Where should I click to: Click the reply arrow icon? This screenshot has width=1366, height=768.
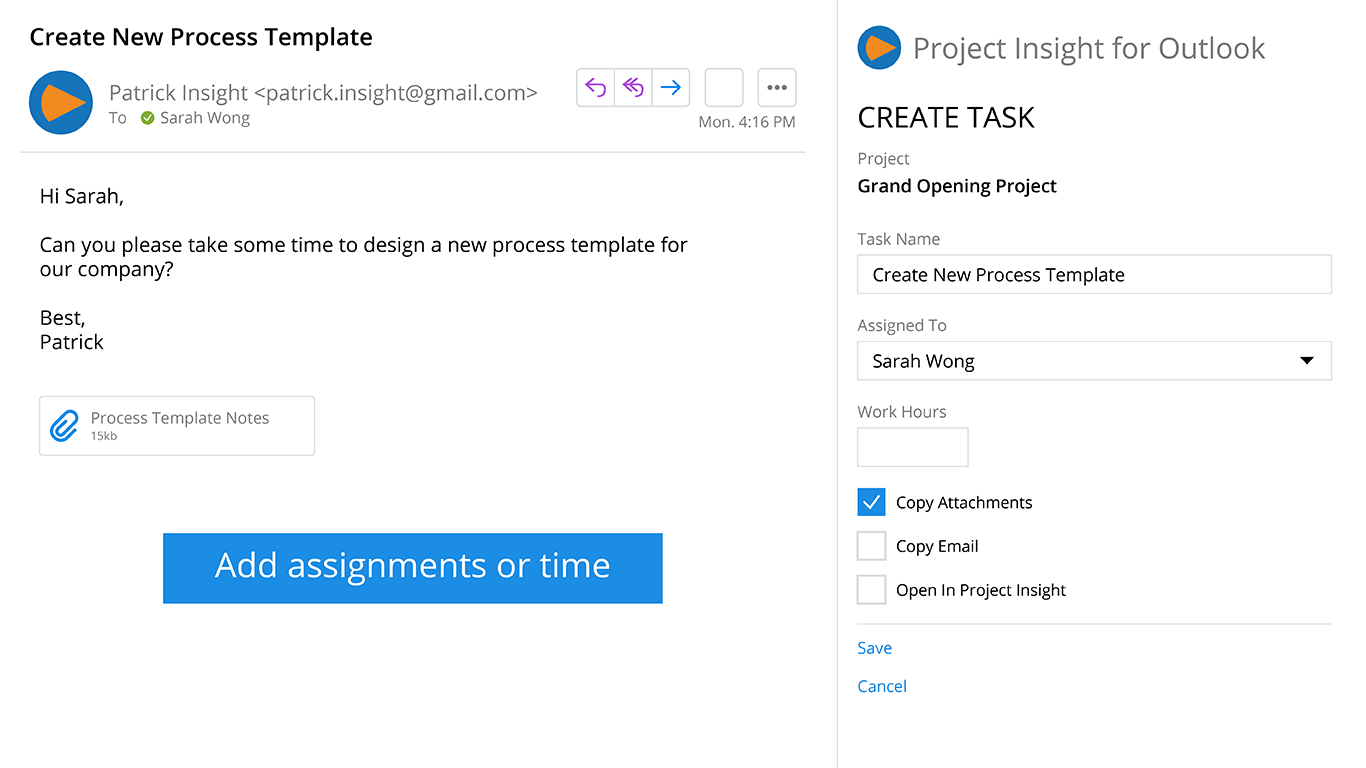596,88
